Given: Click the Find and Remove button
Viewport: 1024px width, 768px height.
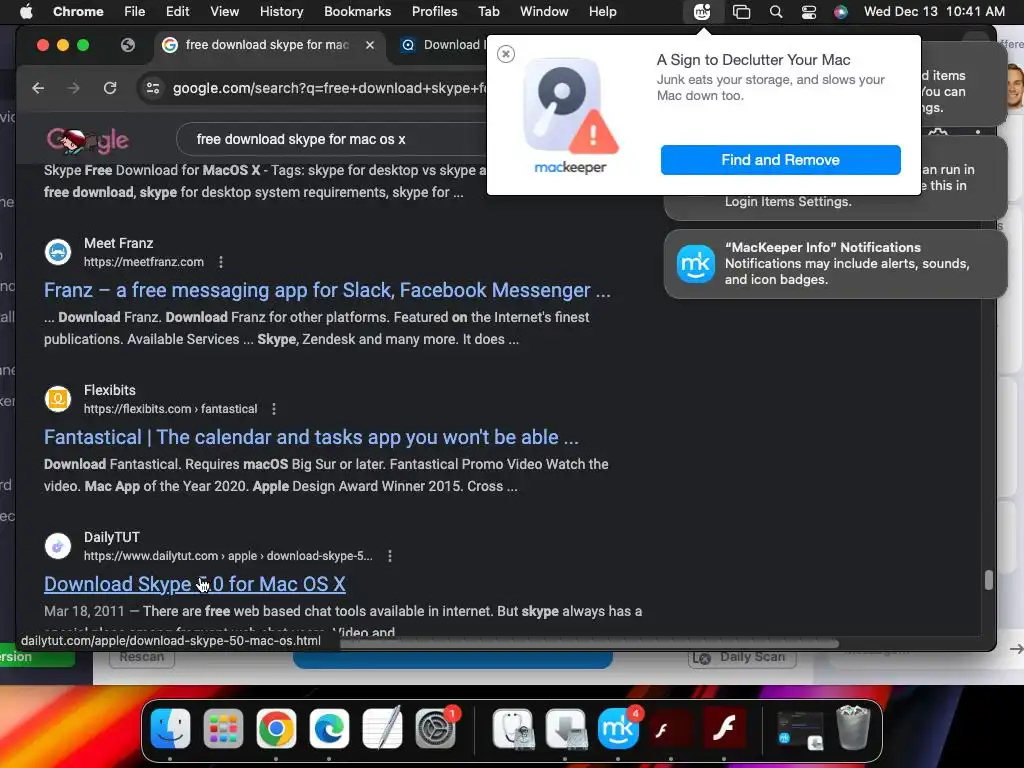Looking at the screenshot, I should point(780,160).
